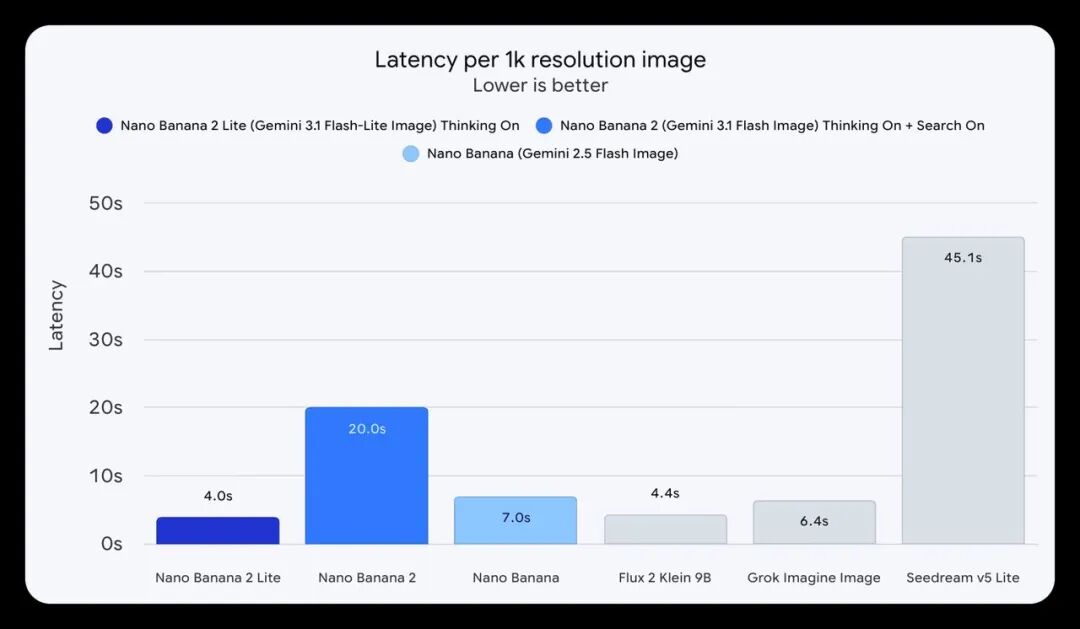1080x629 pixels.
Task: Click the dark blue Nano Banana 2 Lite bar
Action: tap(218, 530)
